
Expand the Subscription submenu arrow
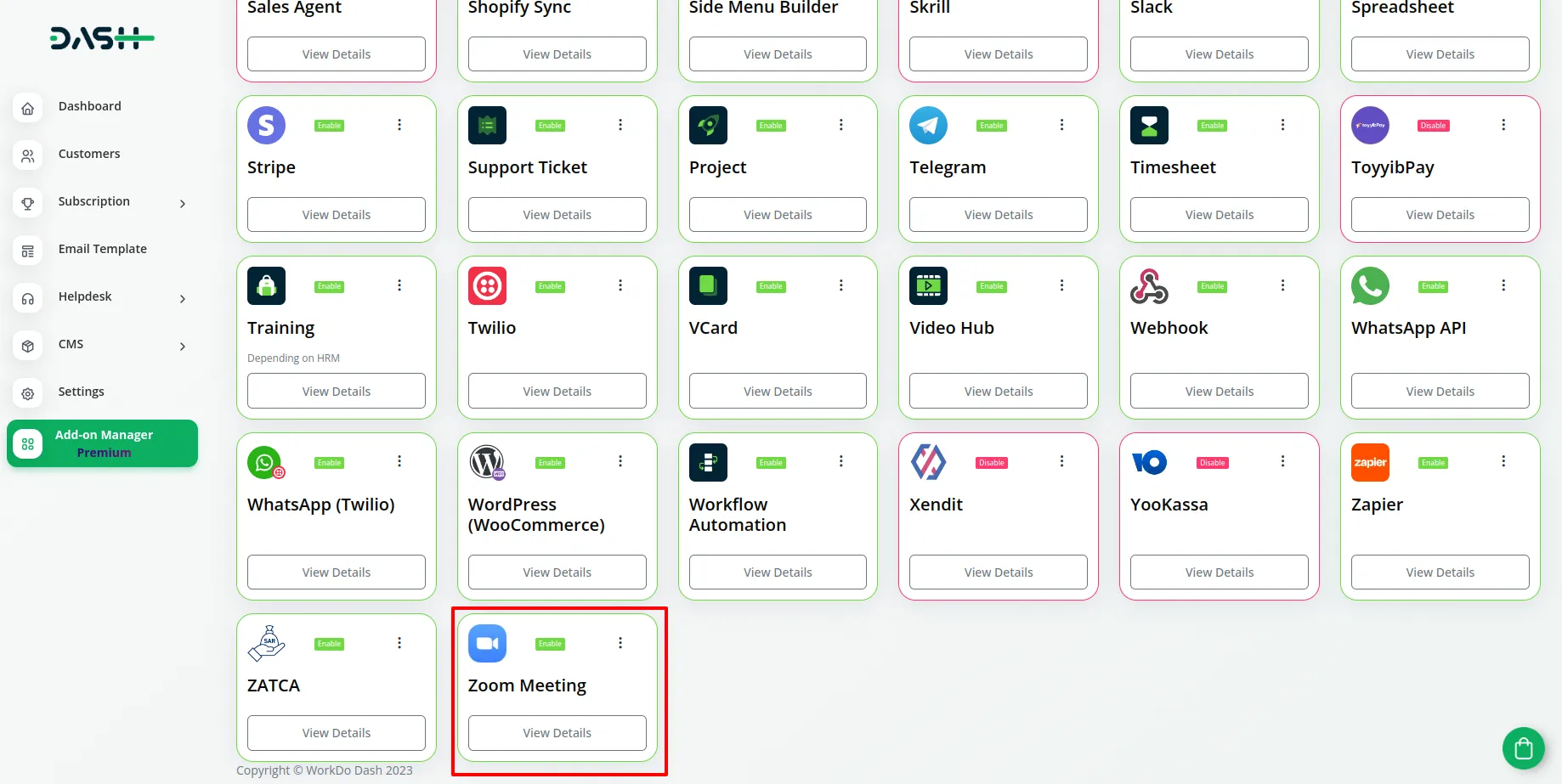183,204
